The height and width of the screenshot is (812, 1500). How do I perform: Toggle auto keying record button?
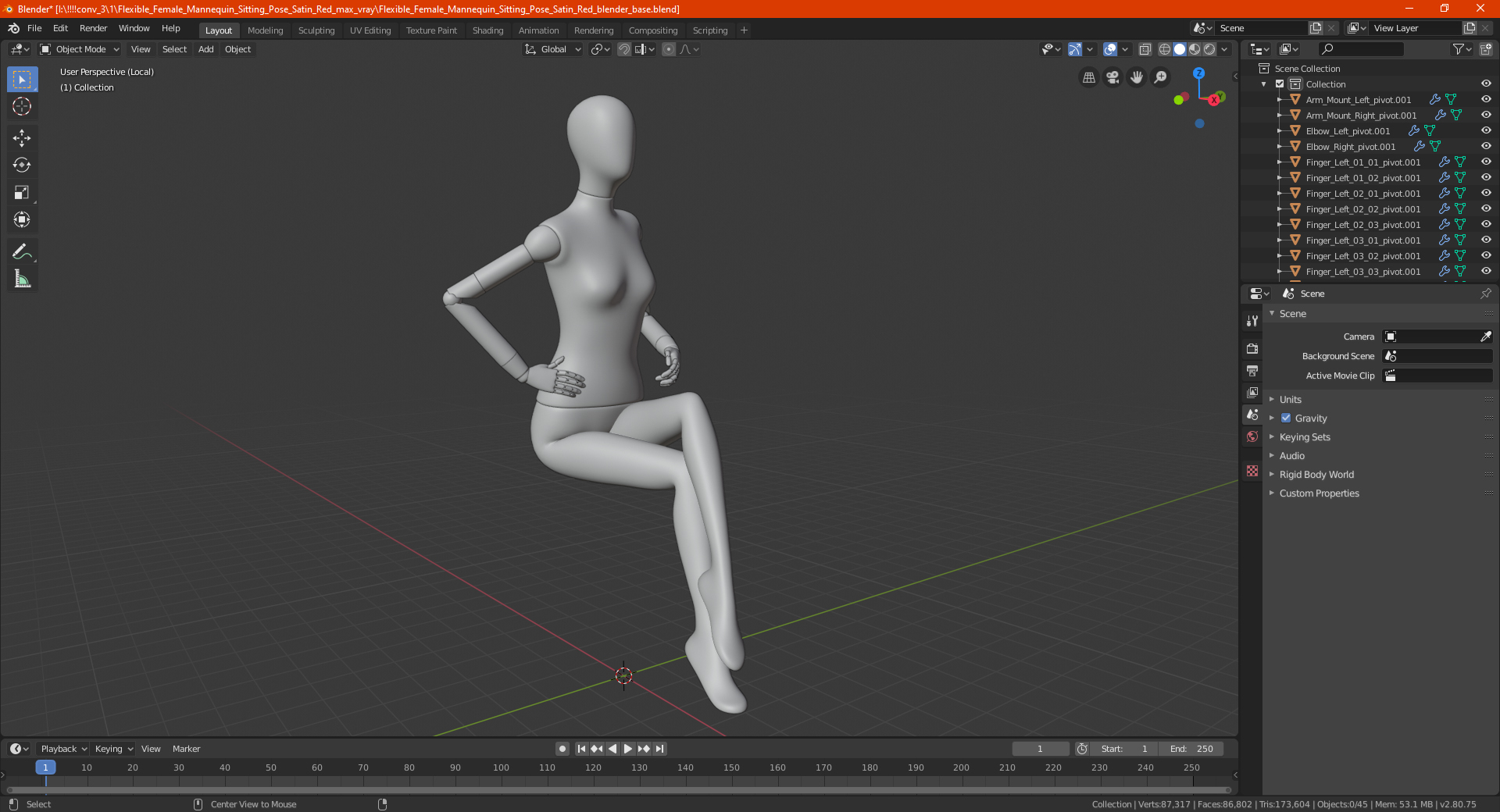pyautogui.click(x=562, y=749)
